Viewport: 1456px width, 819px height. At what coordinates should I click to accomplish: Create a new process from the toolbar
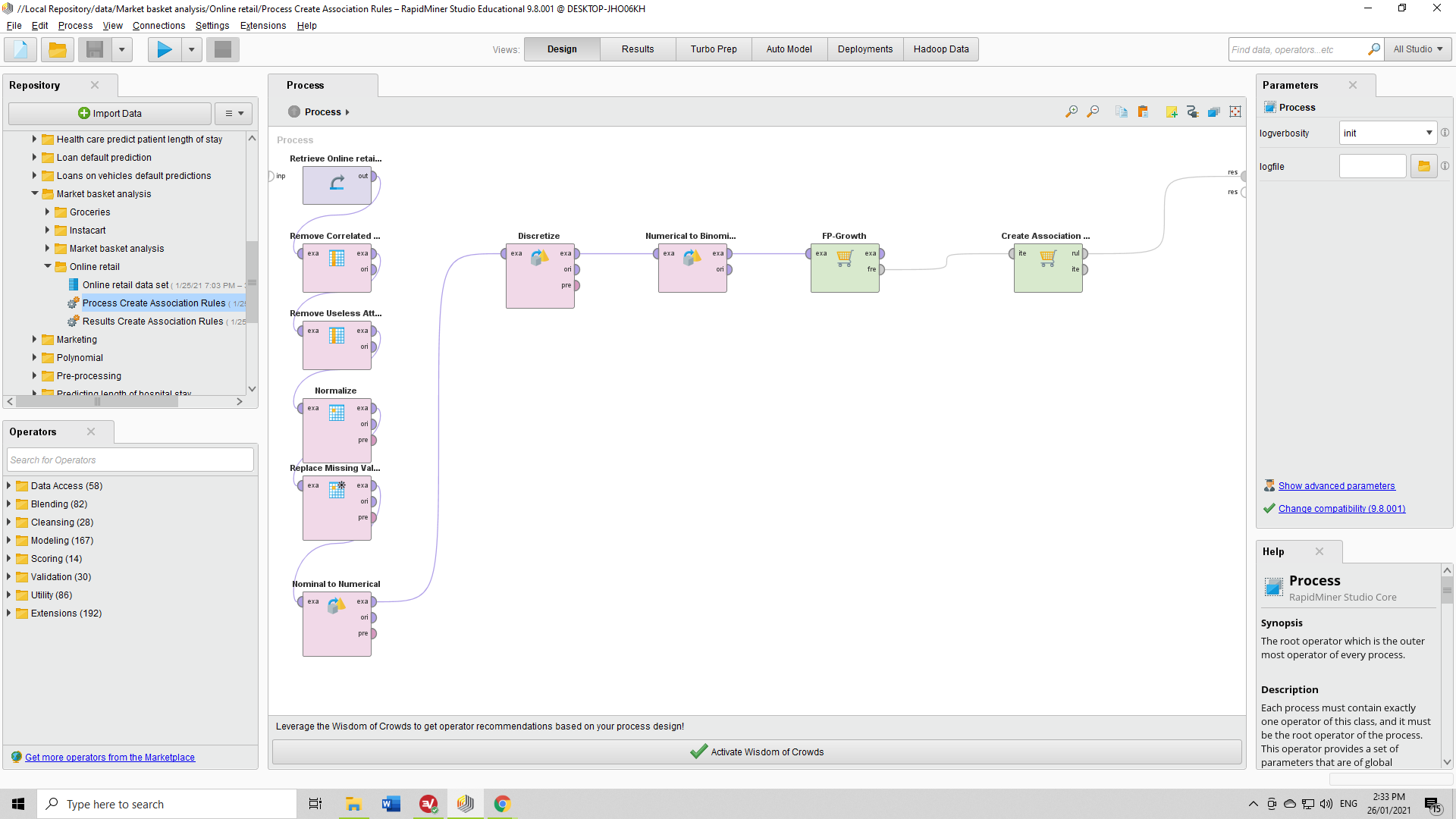[20, 50]
